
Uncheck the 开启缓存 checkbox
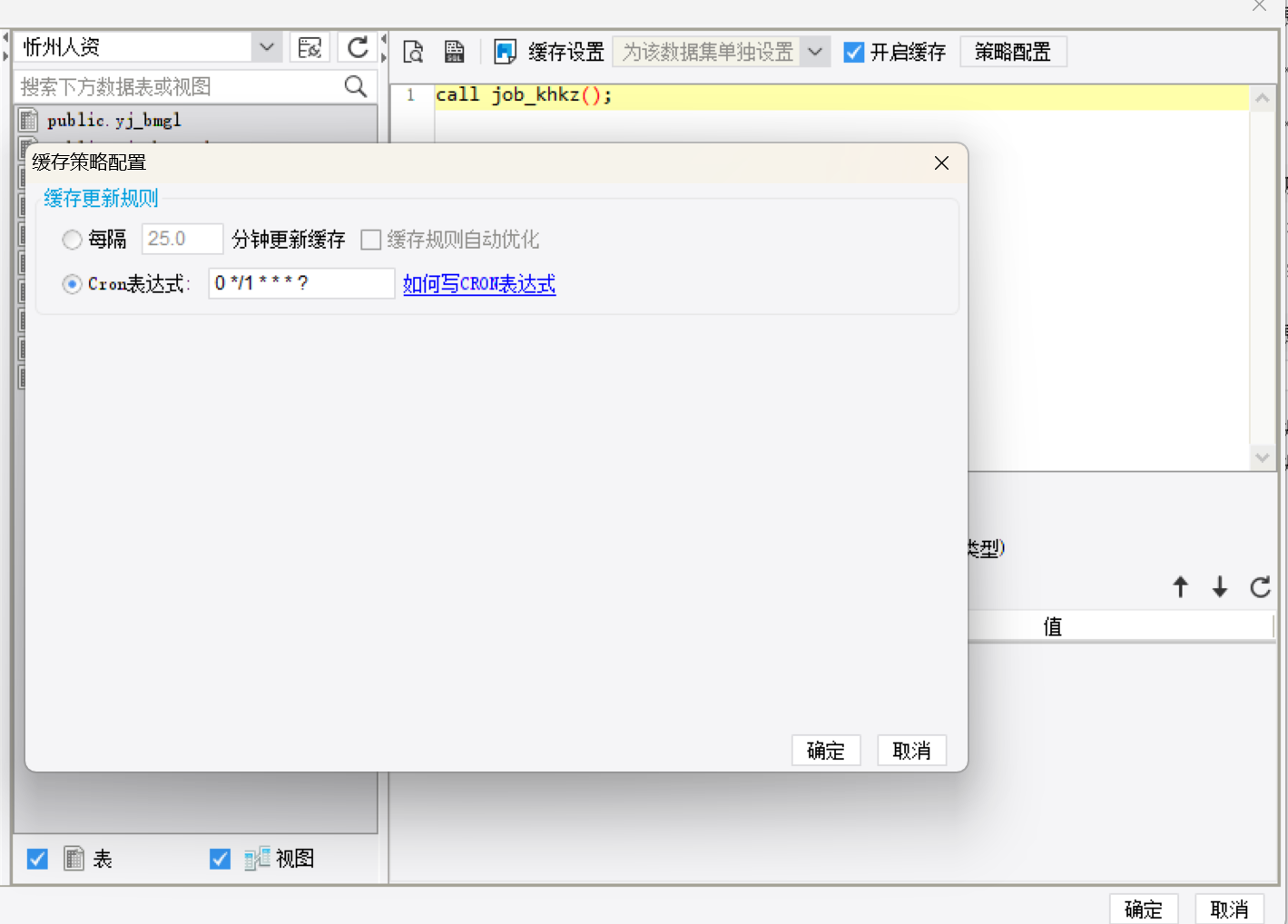click(x=853, y=52)
